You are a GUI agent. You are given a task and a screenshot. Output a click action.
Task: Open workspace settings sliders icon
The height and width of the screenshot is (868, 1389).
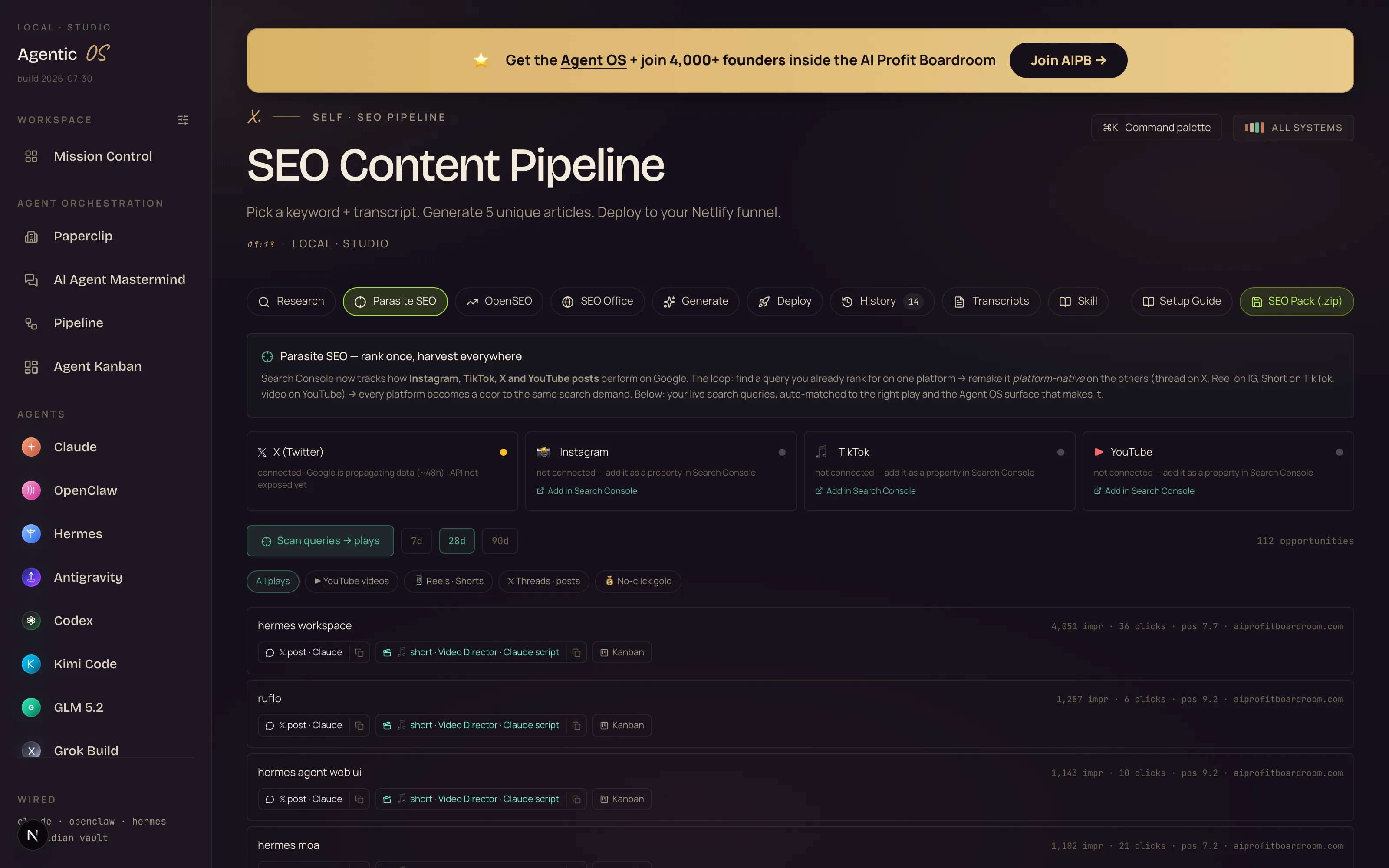[x=183, y=120]
